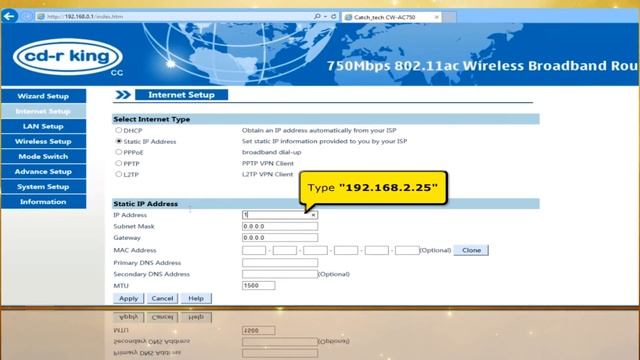Click the "Static IP Address" section header text
The image size is (640, 360).
click(x=146, y=204)
